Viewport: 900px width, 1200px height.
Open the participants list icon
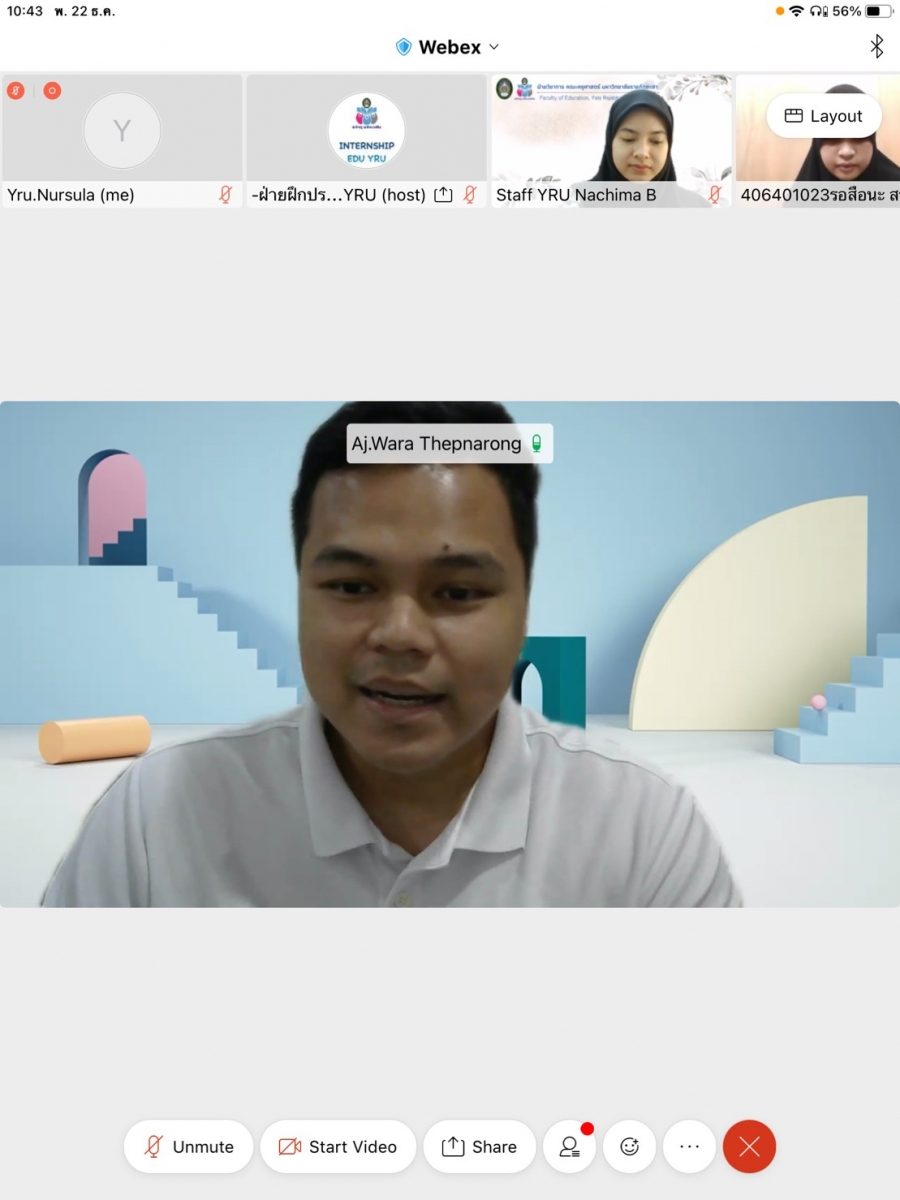[x=570, y=1147]
